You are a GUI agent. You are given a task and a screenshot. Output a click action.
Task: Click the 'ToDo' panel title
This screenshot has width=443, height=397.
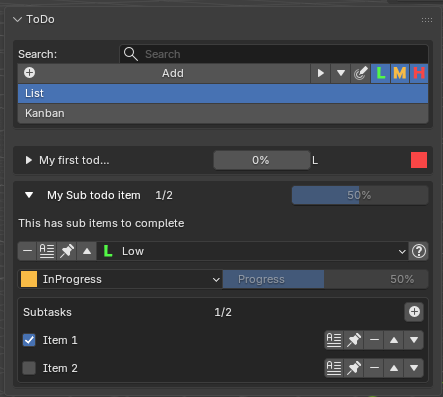(40, 19)
